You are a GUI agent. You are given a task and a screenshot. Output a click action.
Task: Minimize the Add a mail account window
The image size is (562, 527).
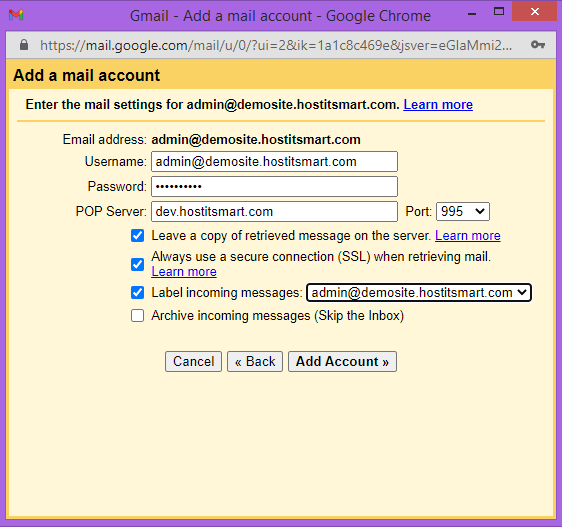pos(472,14)
